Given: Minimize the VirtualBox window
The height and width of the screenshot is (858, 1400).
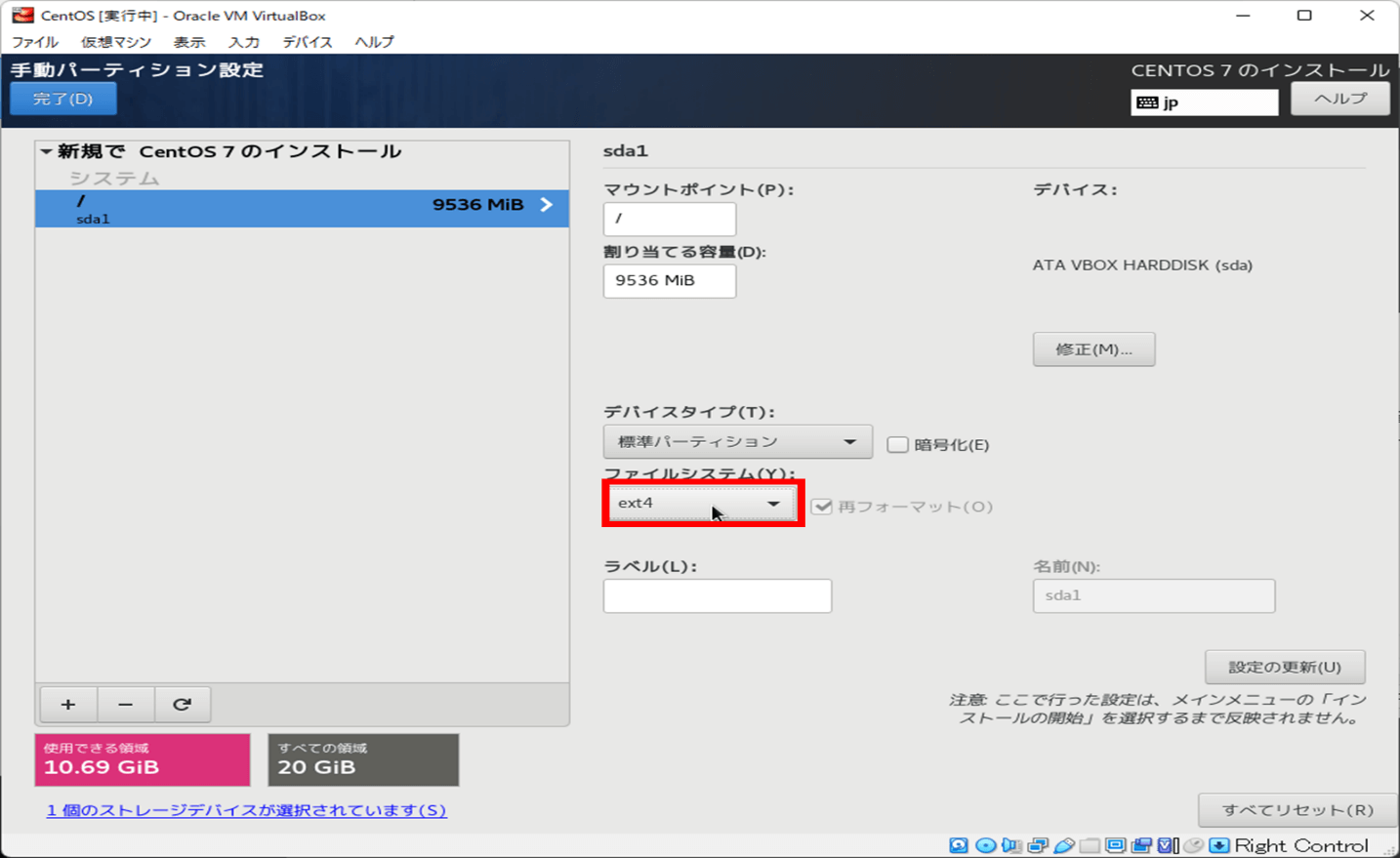Looking at the screenshot, I should pos(1243,16).
